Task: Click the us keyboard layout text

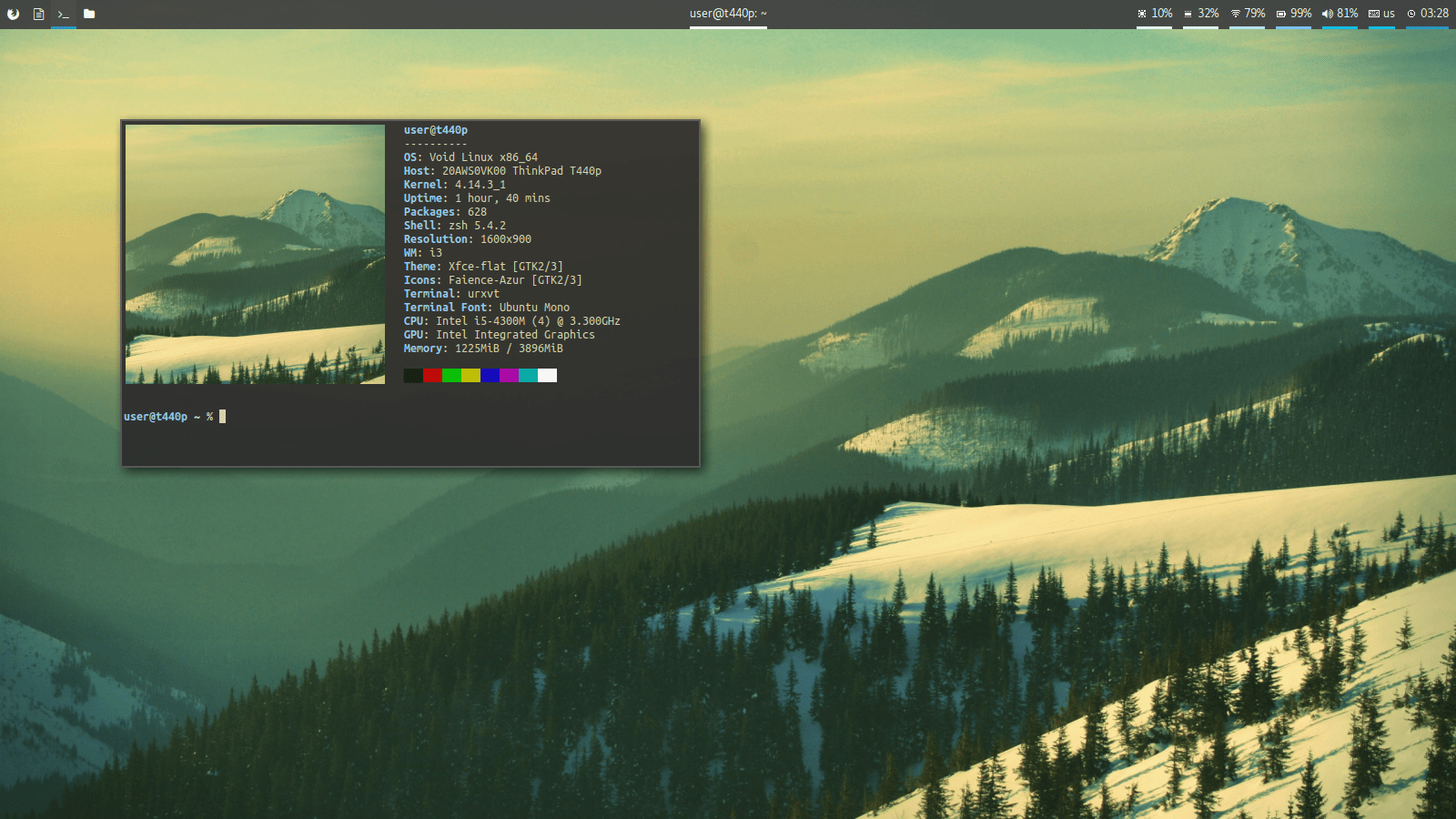Action: pos(1389,14)
